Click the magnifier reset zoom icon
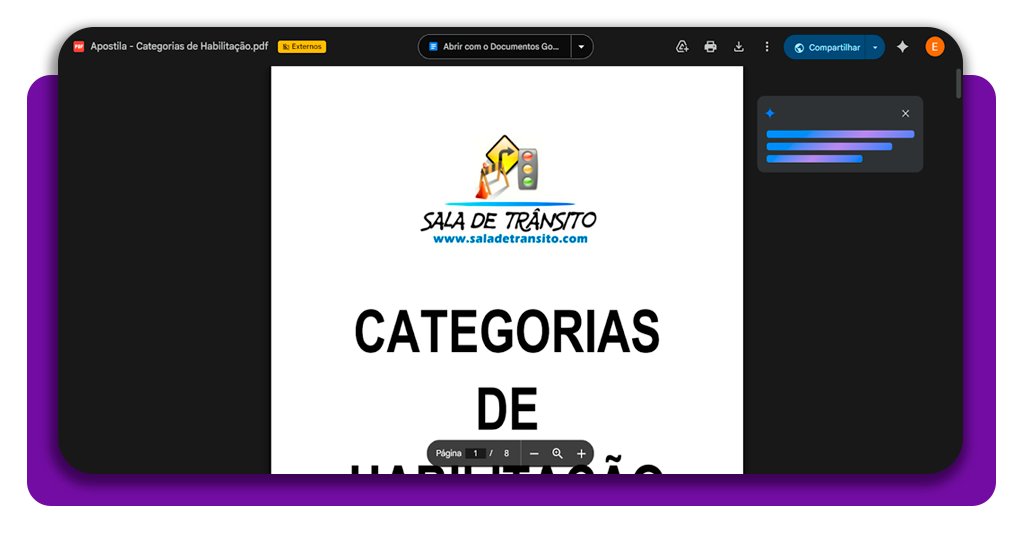Image resolution: width=1024 pixels, height=536 pixels. (x=558, y=453)
